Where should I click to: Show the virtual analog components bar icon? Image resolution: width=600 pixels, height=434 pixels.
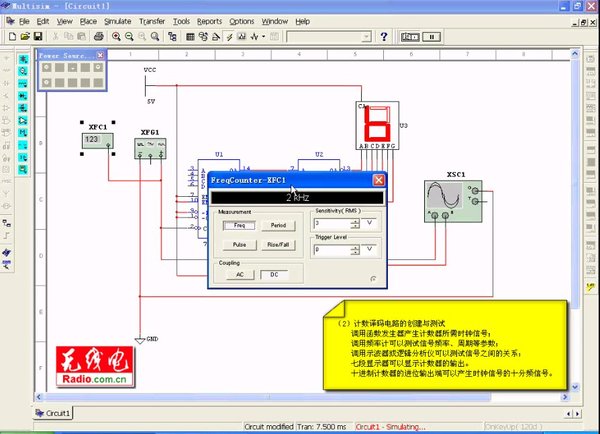23,120
